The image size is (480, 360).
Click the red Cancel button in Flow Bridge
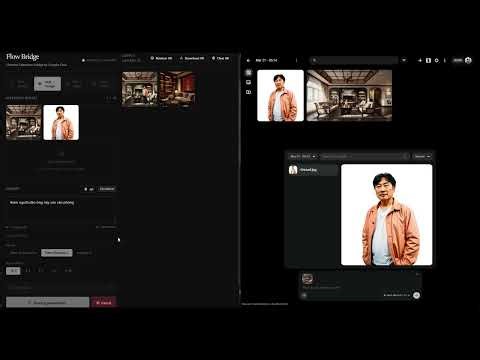pos(104,303)
